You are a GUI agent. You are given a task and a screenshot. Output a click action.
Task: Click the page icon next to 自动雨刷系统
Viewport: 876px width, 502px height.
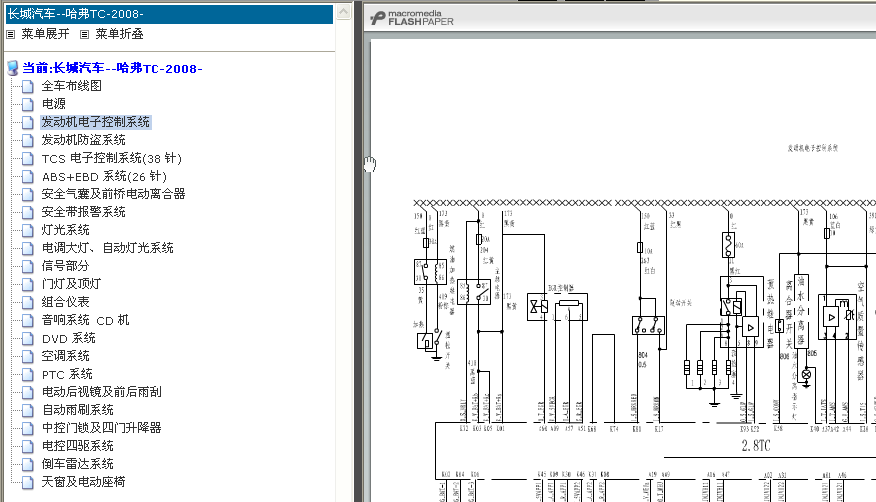(27, 410)
